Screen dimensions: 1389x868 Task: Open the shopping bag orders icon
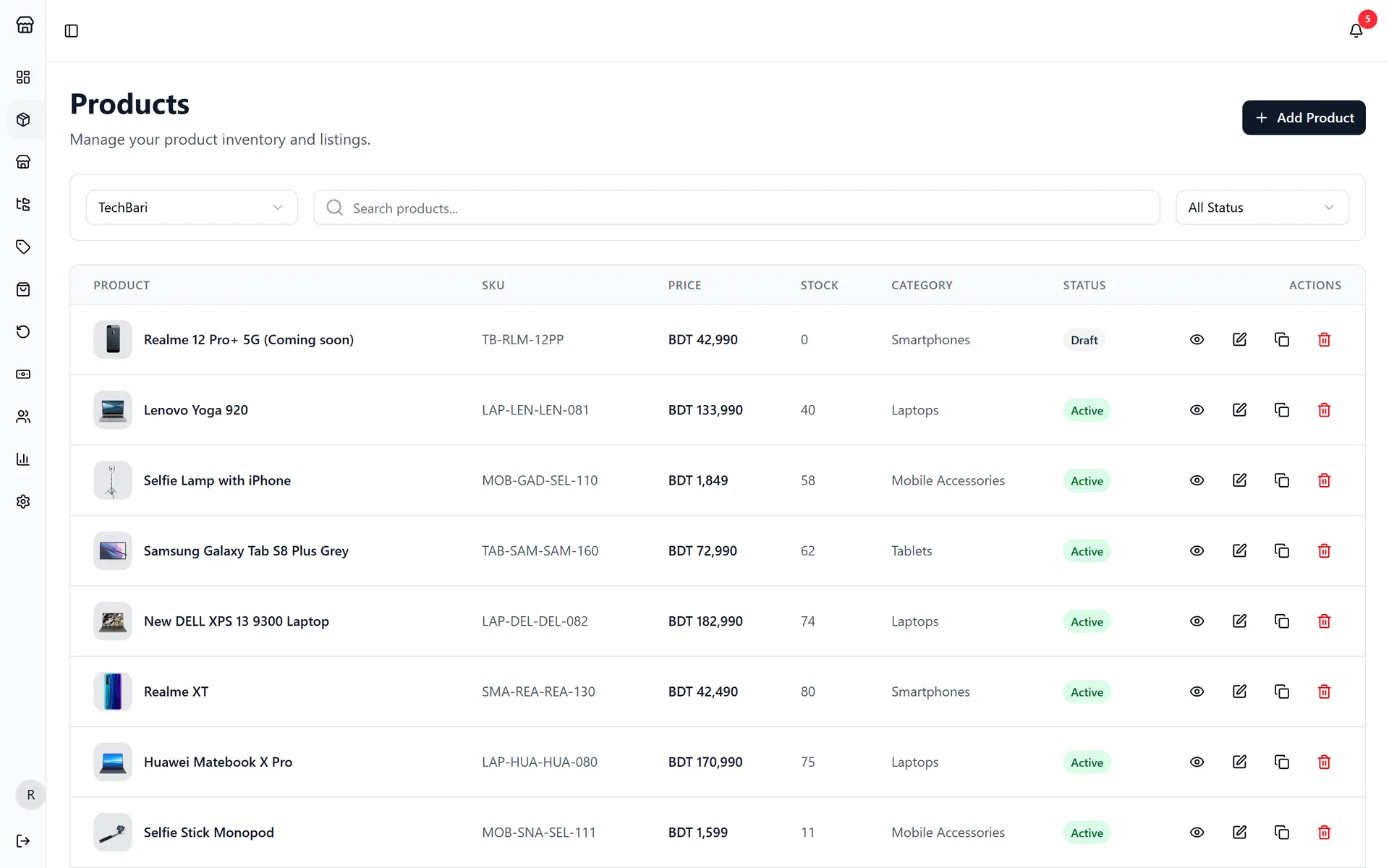tap(23, 289)
